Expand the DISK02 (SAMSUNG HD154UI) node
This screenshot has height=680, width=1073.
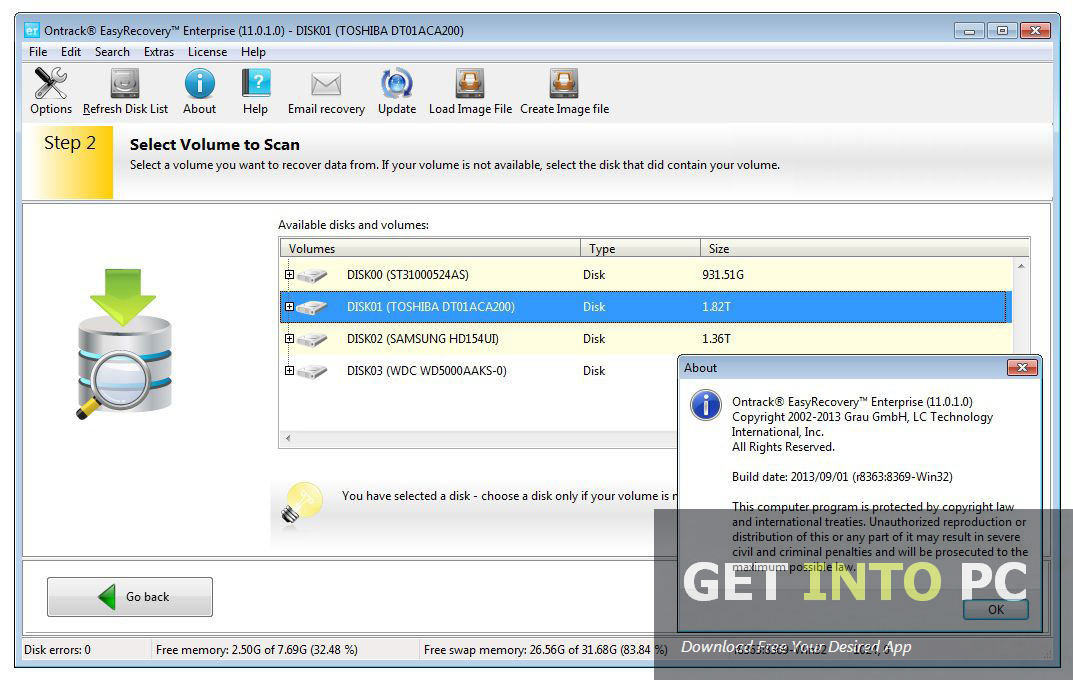pos(289,339)
